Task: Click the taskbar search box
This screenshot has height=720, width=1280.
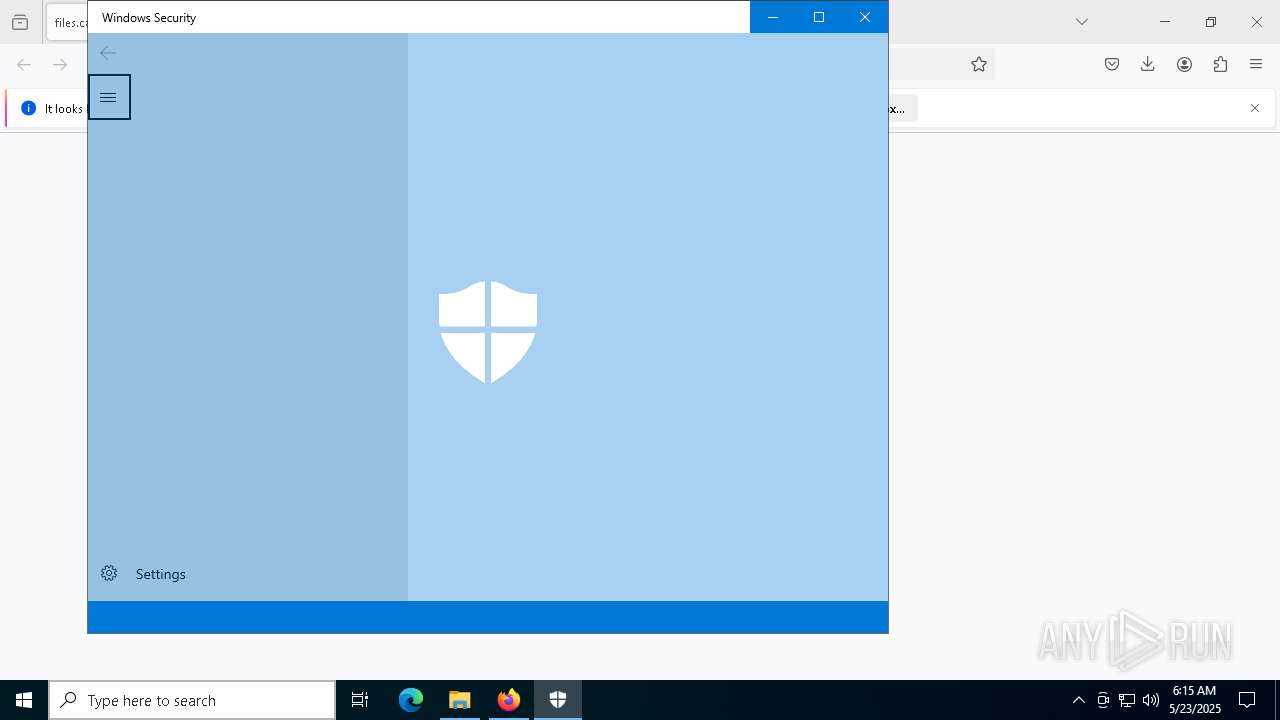Action: (192, 700)
